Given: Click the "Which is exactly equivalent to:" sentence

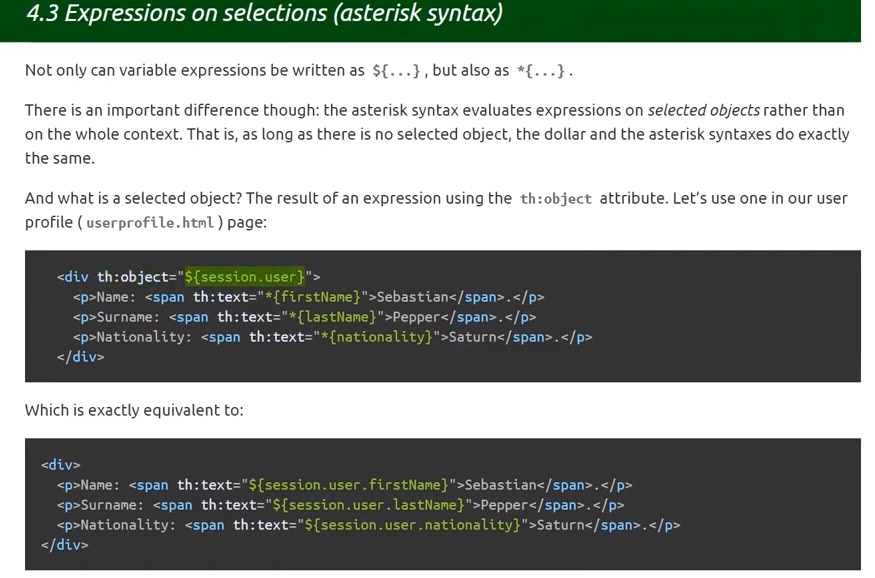Looking at the screenshot, I should tap(134, 410).
